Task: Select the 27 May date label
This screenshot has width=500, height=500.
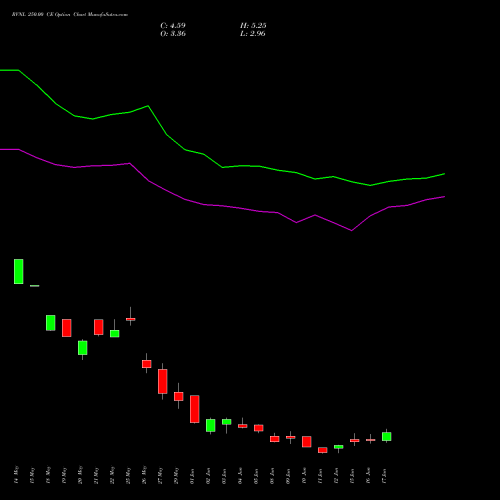Action: tap(161, 475)
